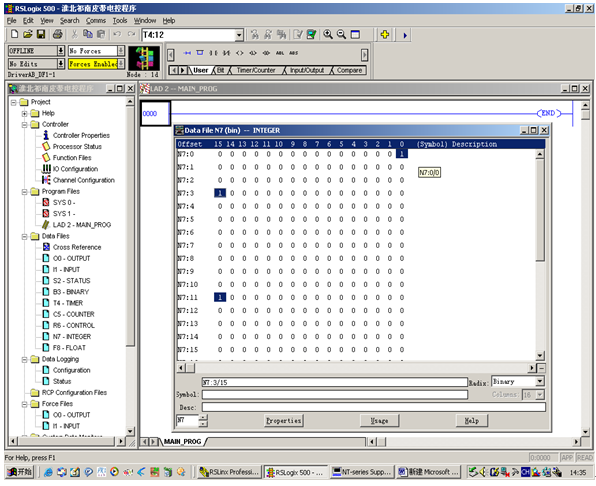Open the Forces Enabled dropdown
This screenshot has height=486, width=596.
pyautogui.click(x=121, y=63)
